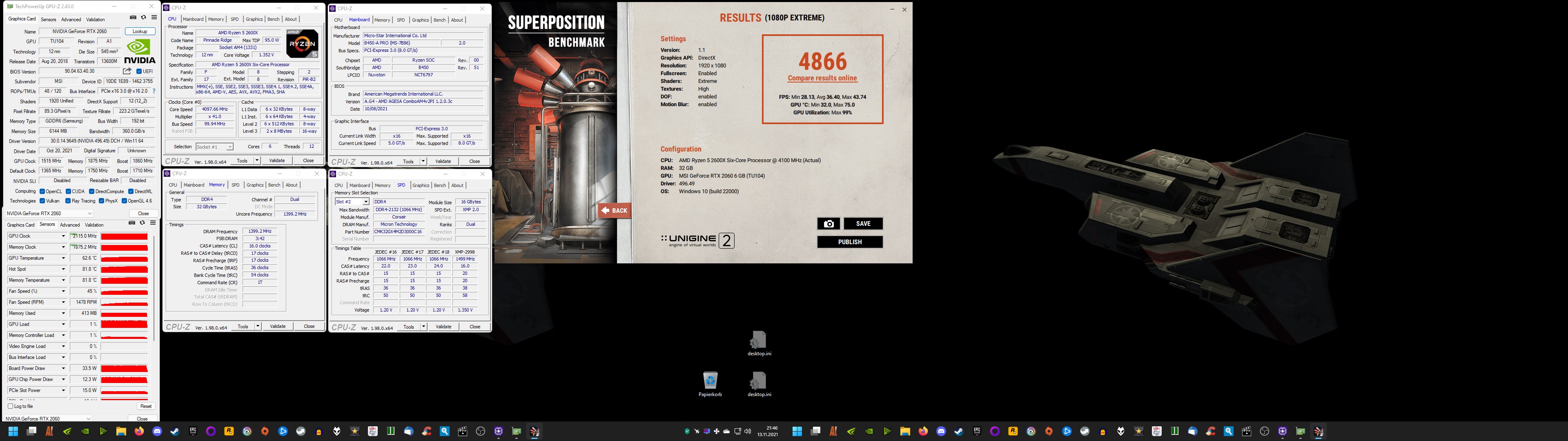Open the GPU Temperature sensor dropdown arrow
1568x441 pixels.
[x=63, y=258]
